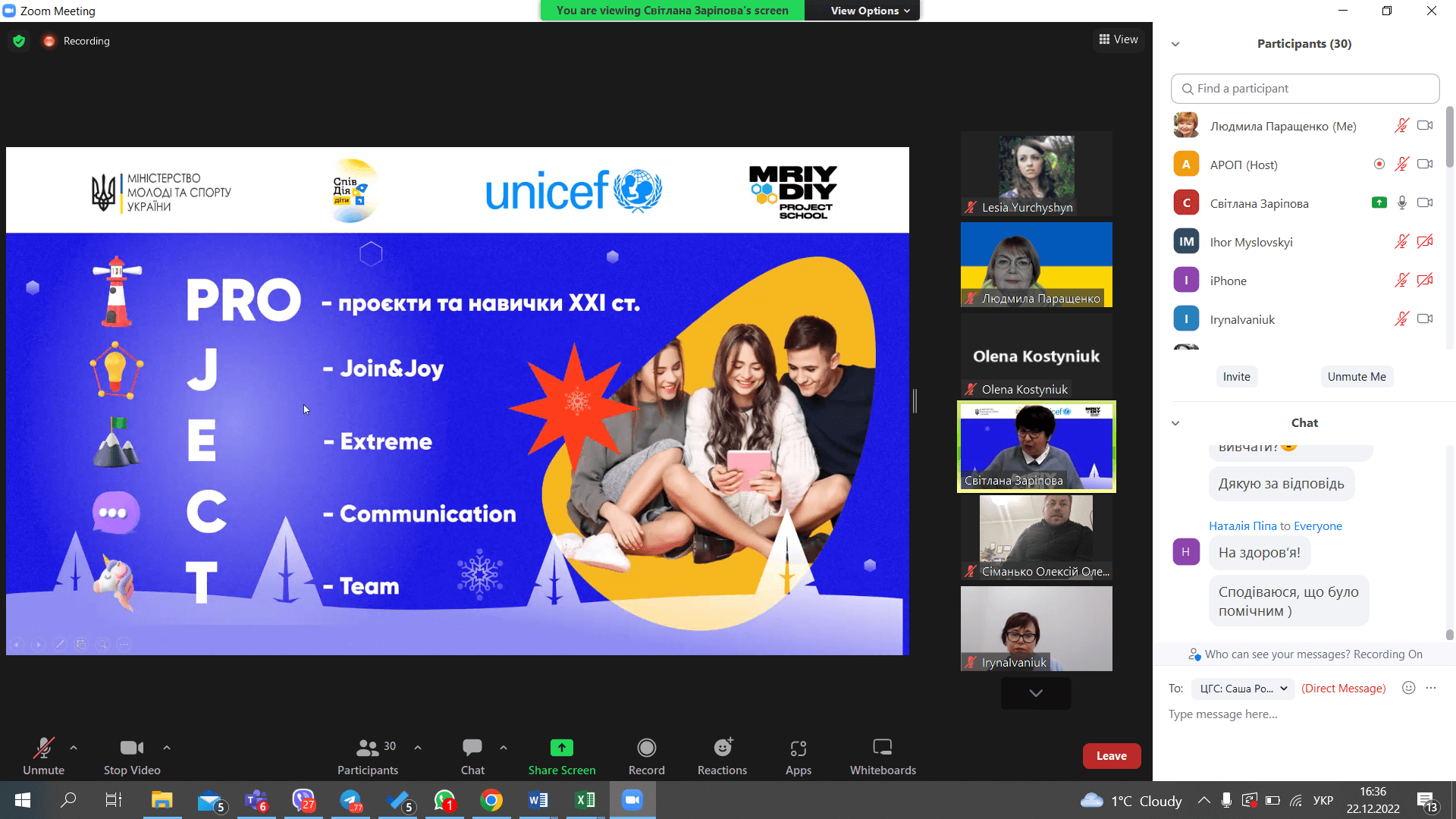Click the Apps icon in toolbar
Image resolution: width=1456 pixels, height=819 pixels.
click(x=798, y=748)
